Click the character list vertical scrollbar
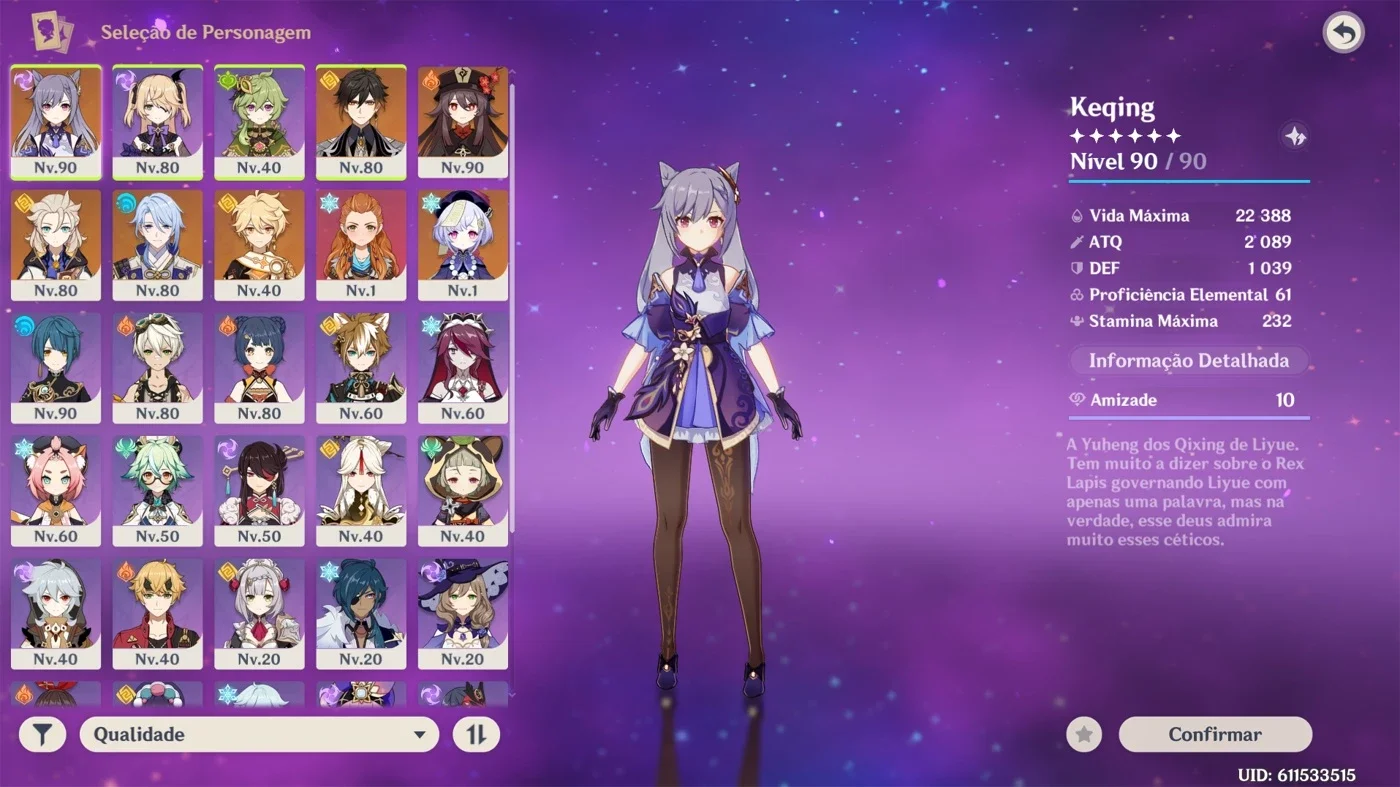 (x=513, y=308)
